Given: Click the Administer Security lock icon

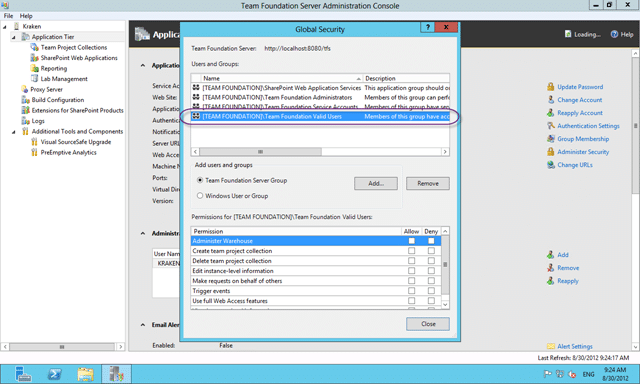Looking at the screenshot, I should [551, 152].
